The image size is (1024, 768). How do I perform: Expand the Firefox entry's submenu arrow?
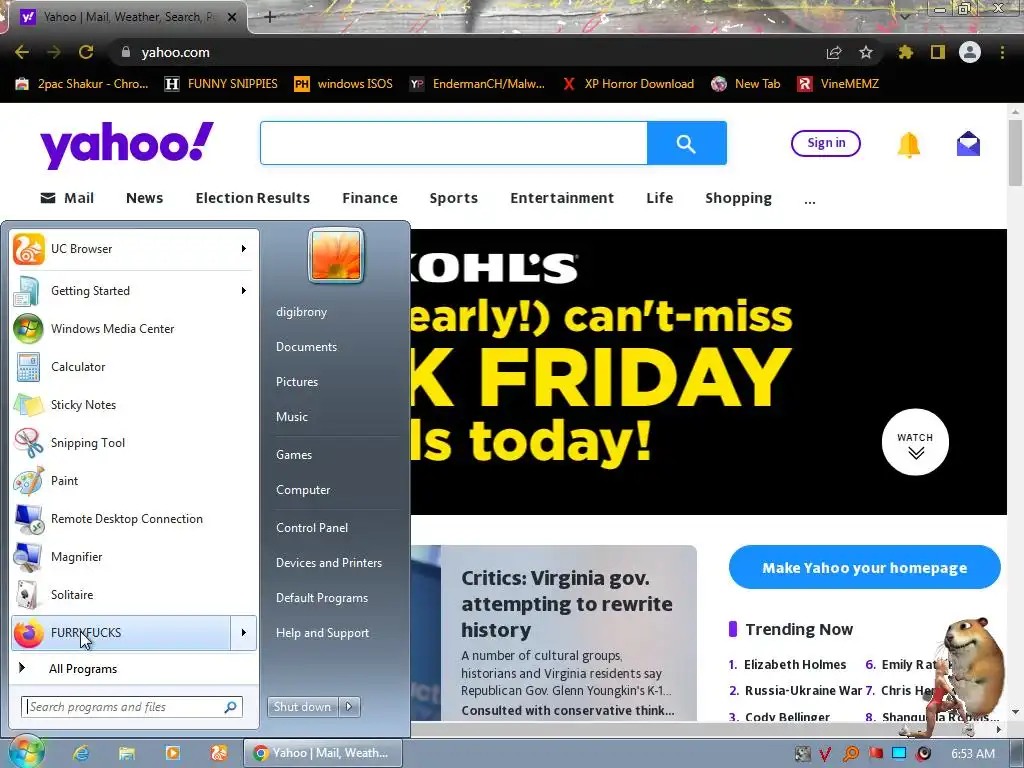(x=244, y=632)
